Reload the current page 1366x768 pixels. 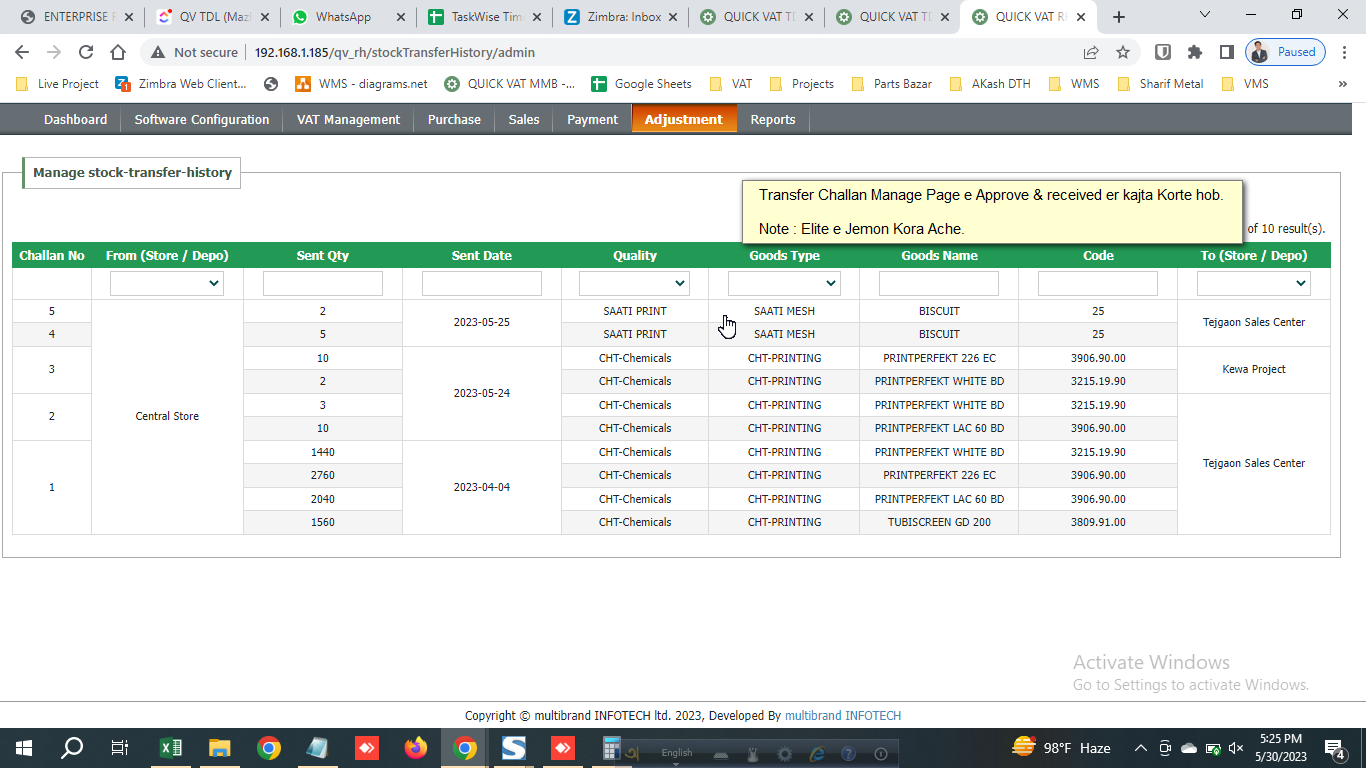point(86,52)
